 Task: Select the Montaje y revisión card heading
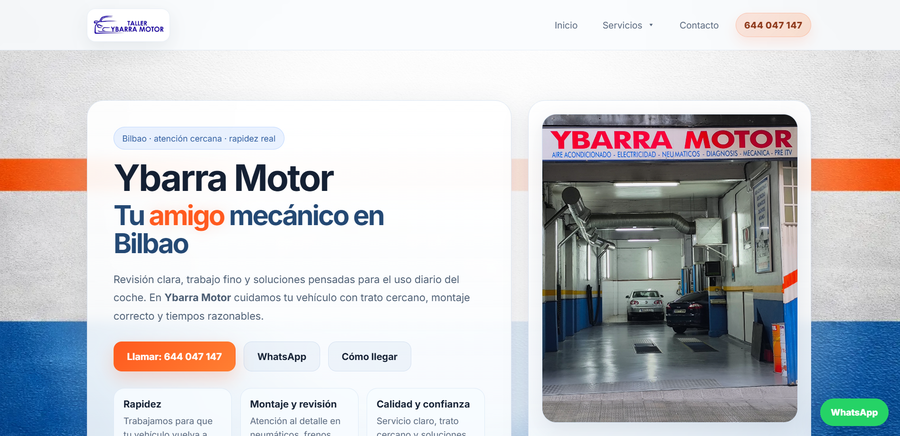[x=293, y=404]
